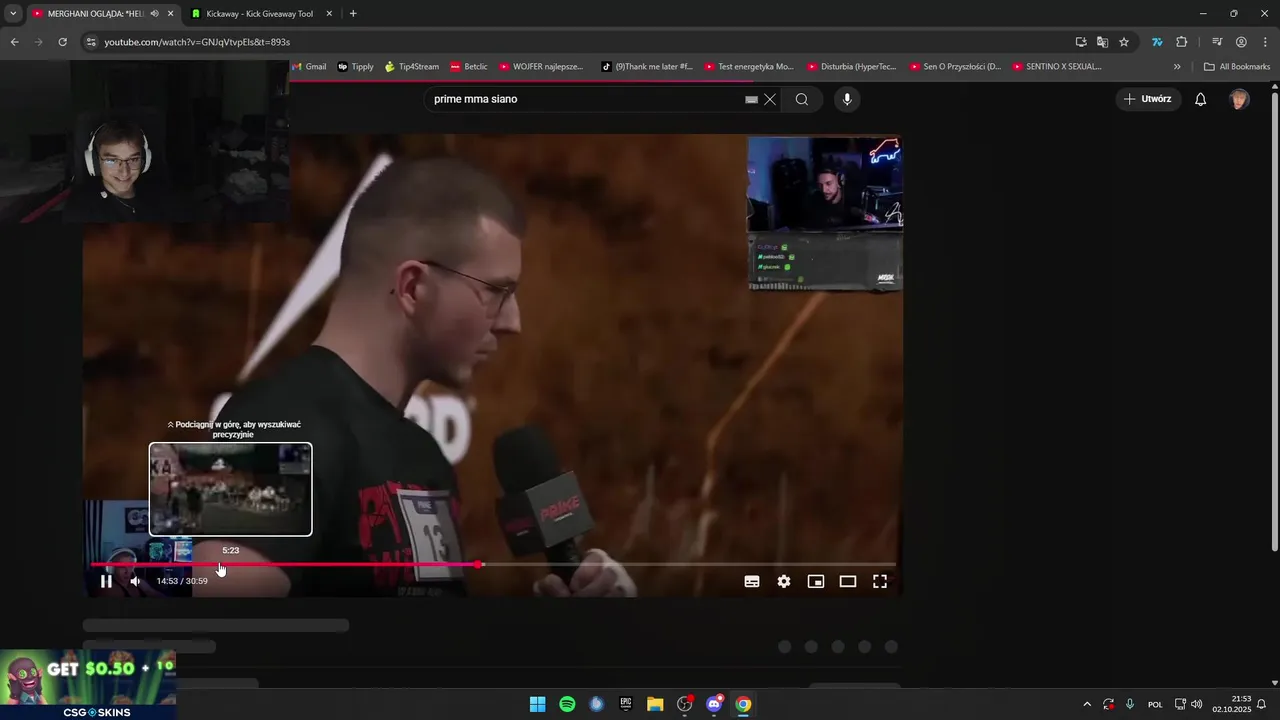1280x720 pixels.
Task: Enter fullscreen mode
Action: coord(880,581)
